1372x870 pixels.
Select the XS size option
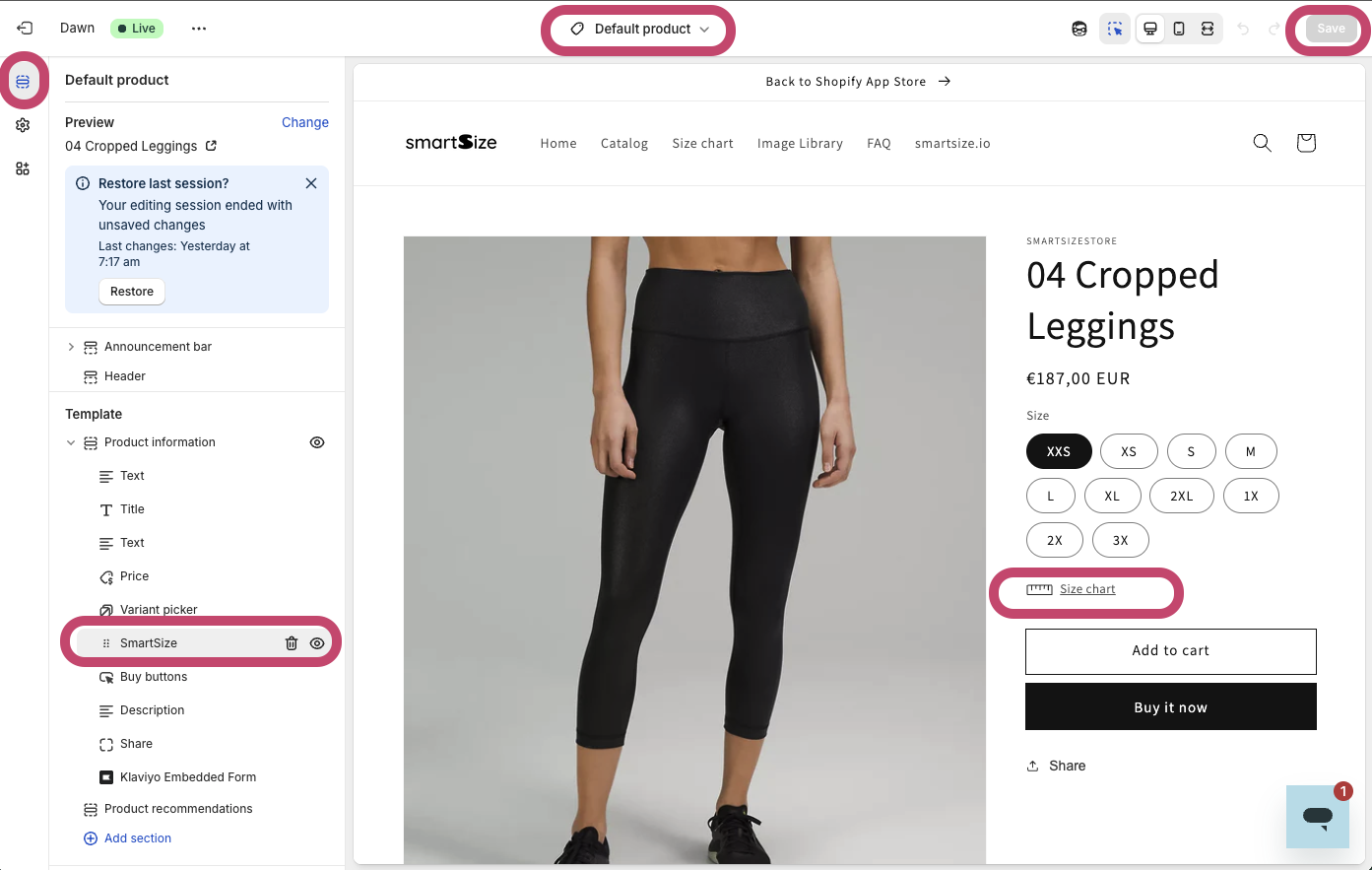tap(1129, 451)
